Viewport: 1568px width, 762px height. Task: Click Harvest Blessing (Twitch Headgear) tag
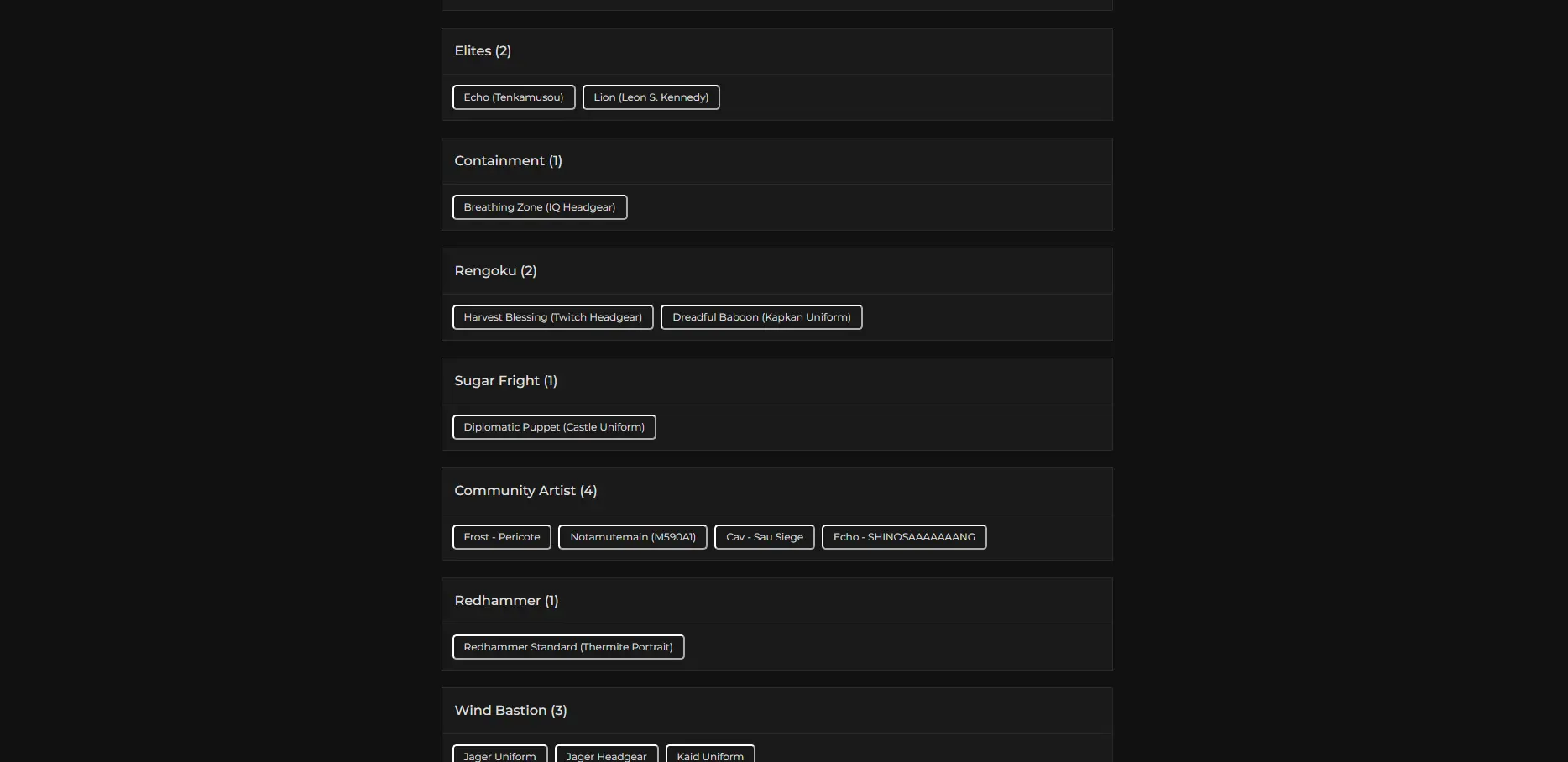point(552,317)
